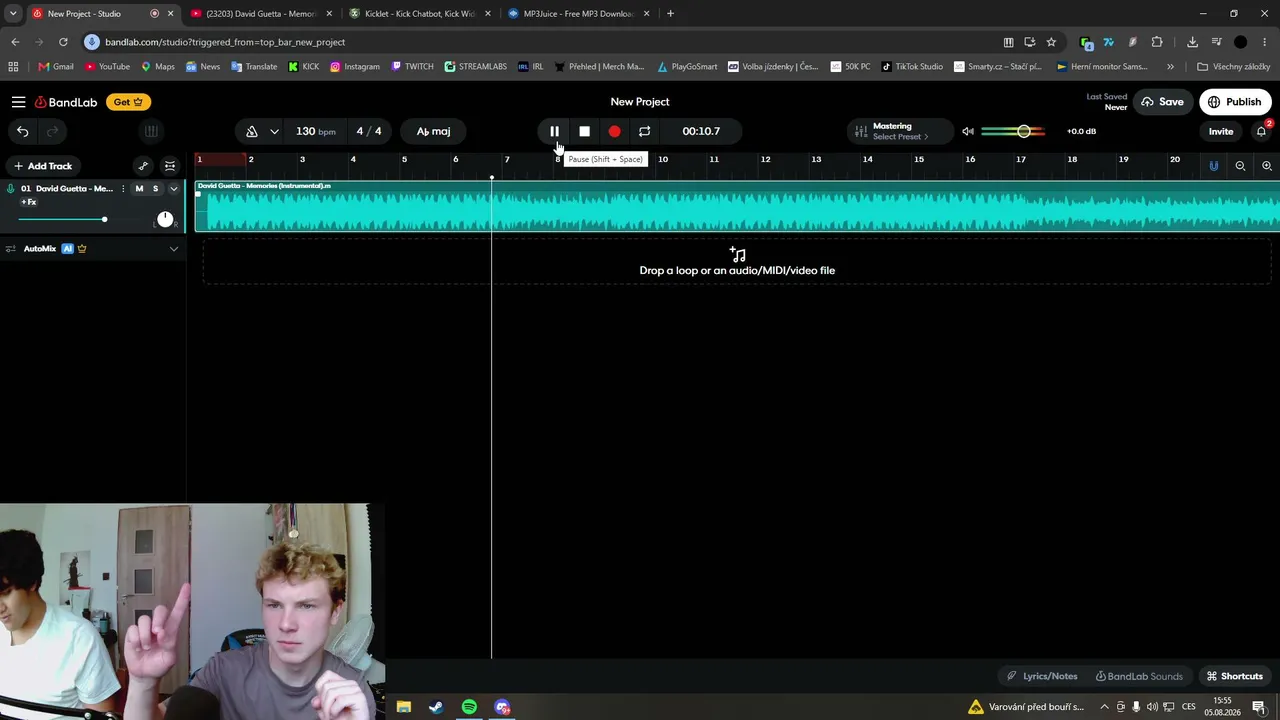This screenshot has height=720, width=1280.
Task: Expand the AutoMix panel chevron
Action: [x=173, y=249]
